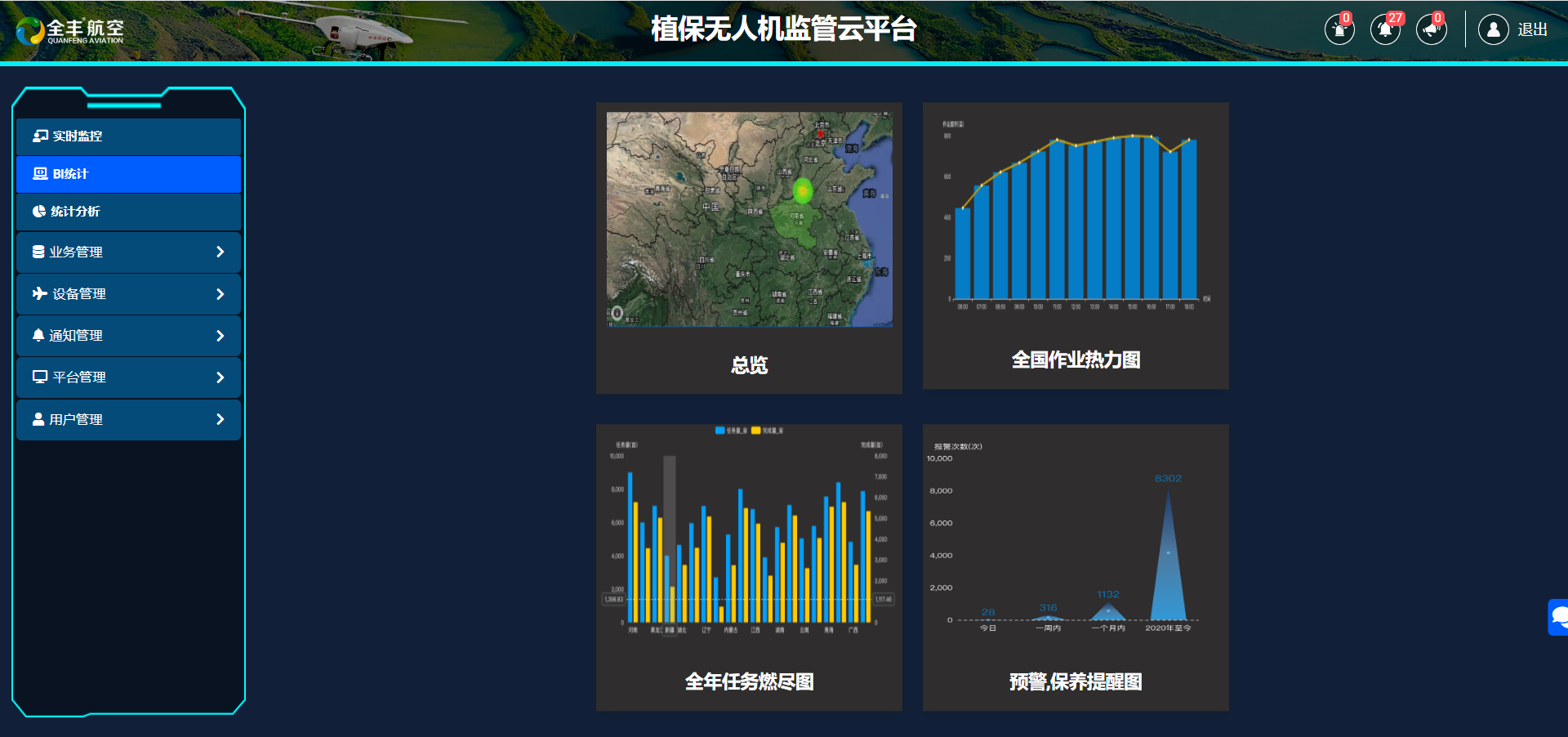Screen dimensions: 1568x737
Task: Click the 退出 logout link
Action: pos(1532,30)
